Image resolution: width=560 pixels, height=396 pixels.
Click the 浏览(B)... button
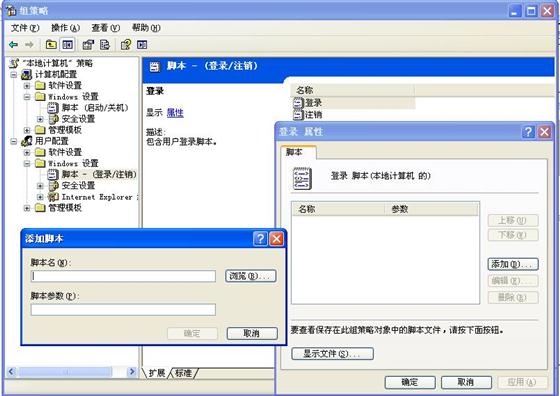pyautogui.click(x=250, y=276)
